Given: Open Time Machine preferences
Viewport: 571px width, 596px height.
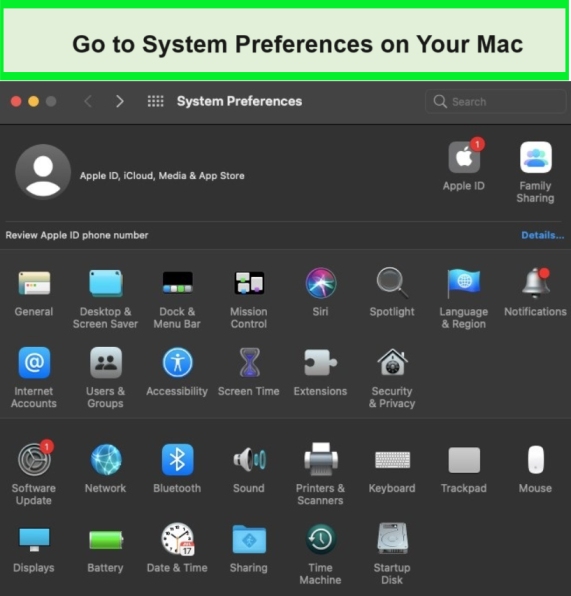Looking at the screenshot, I should pyautogui.click(x=321, y=539).
